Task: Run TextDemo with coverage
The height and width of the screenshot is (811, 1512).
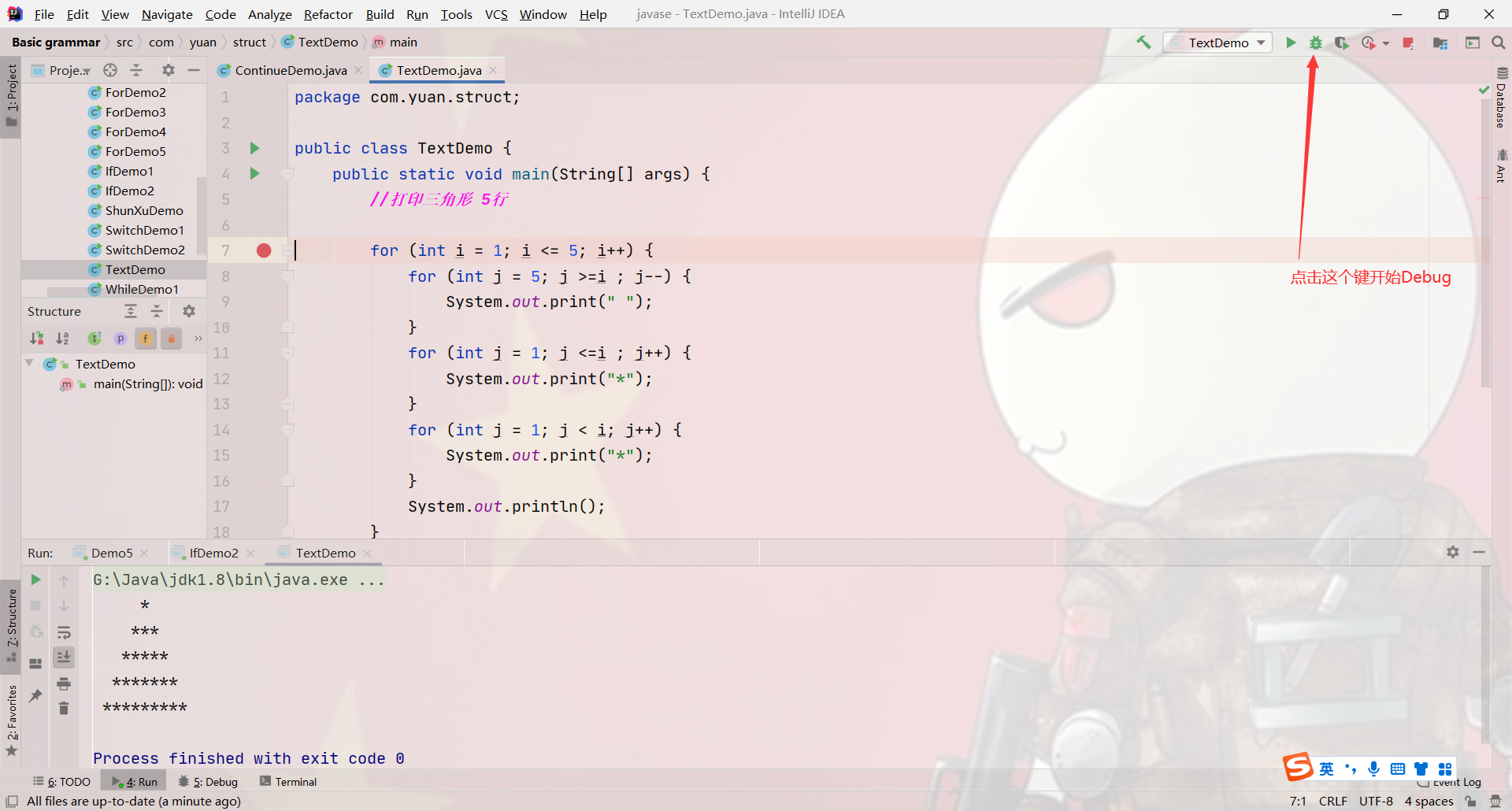Action: pos(1341,43)
